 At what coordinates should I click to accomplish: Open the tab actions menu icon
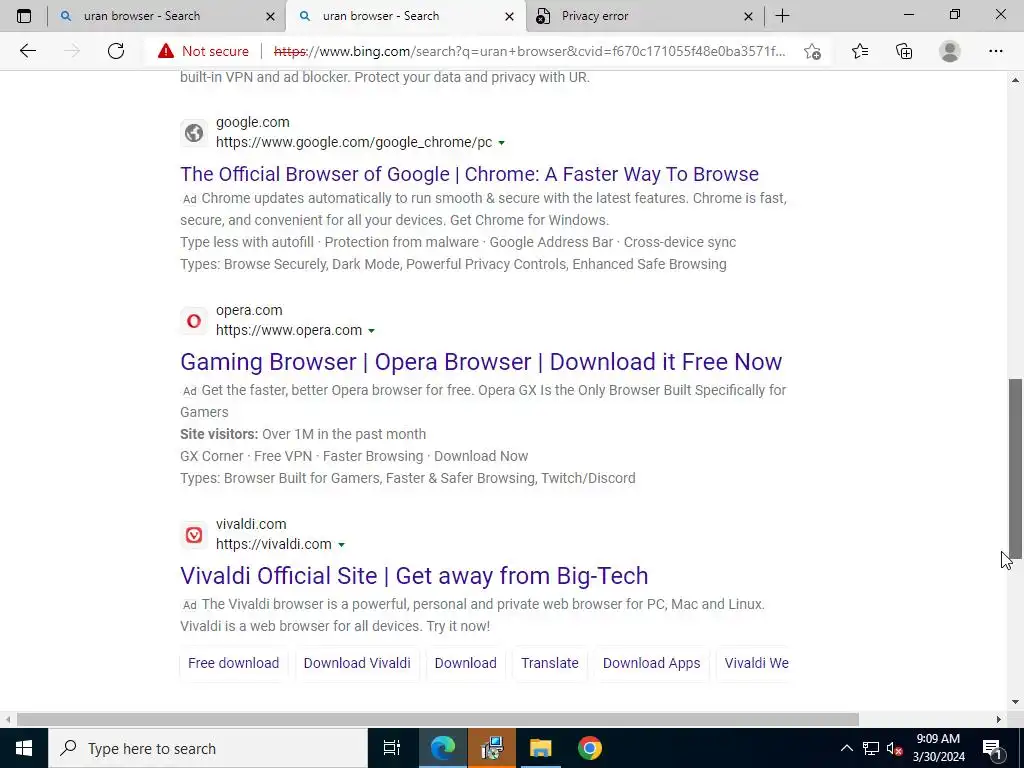pyautogui.click(x=24, y=16)
